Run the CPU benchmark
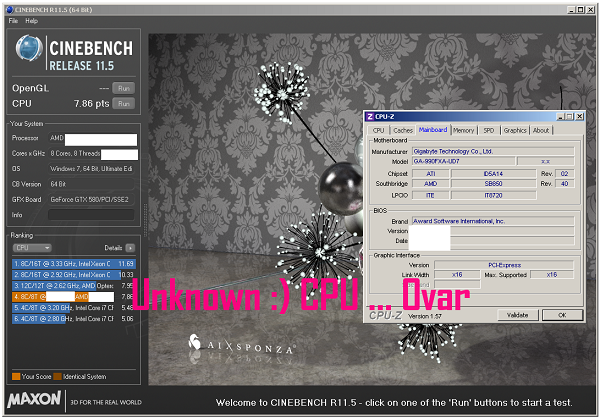This screenshot has height=419, width=600. pos(124,103)
